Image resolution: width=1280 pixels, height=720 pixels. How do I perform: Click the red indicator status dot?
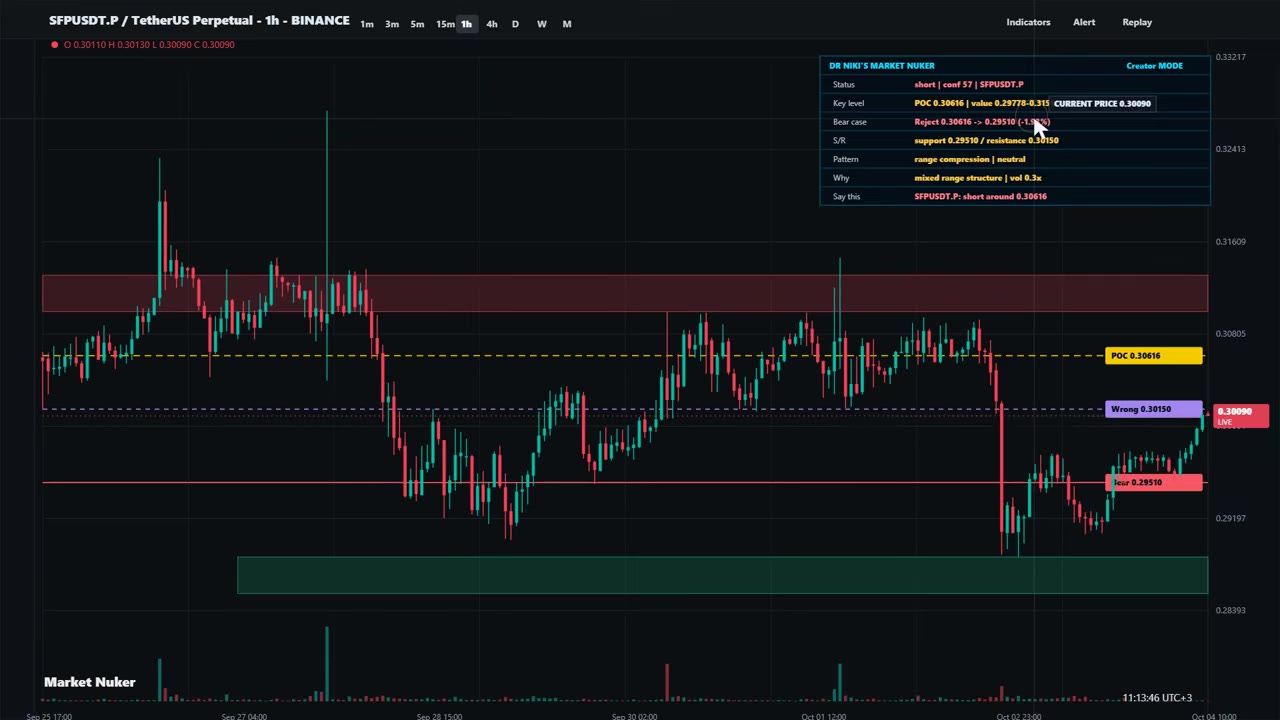(54, 44)
